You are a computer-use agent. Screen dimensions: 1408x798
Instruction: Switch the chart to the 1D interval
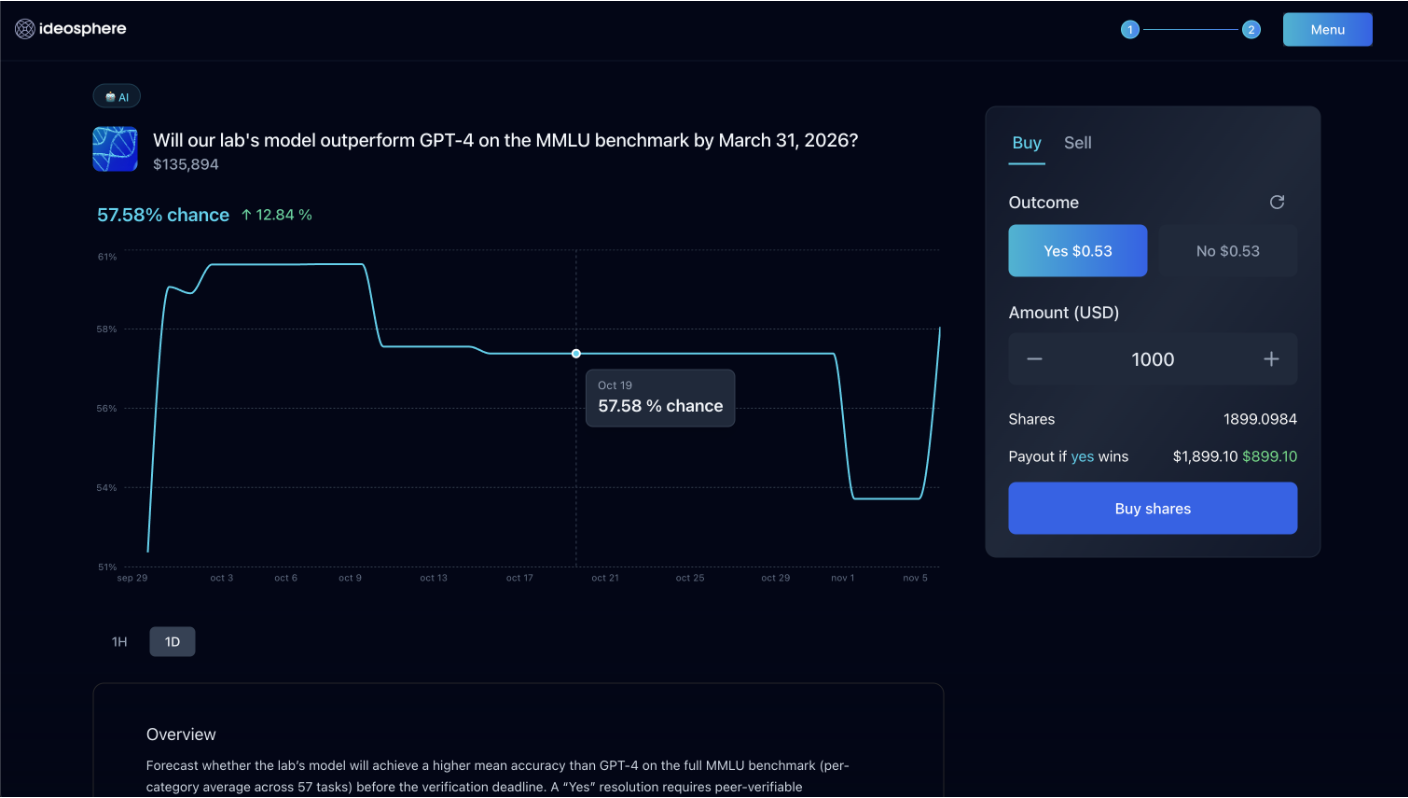click(x=172, y=641)
